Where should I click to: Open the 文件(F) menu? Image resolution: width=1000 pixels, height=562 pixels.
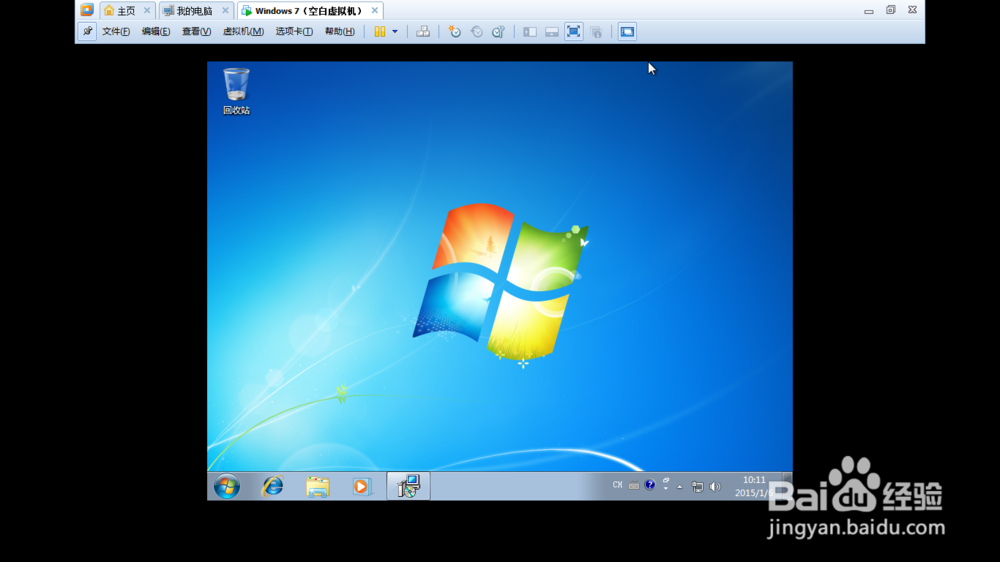(116, 31)
